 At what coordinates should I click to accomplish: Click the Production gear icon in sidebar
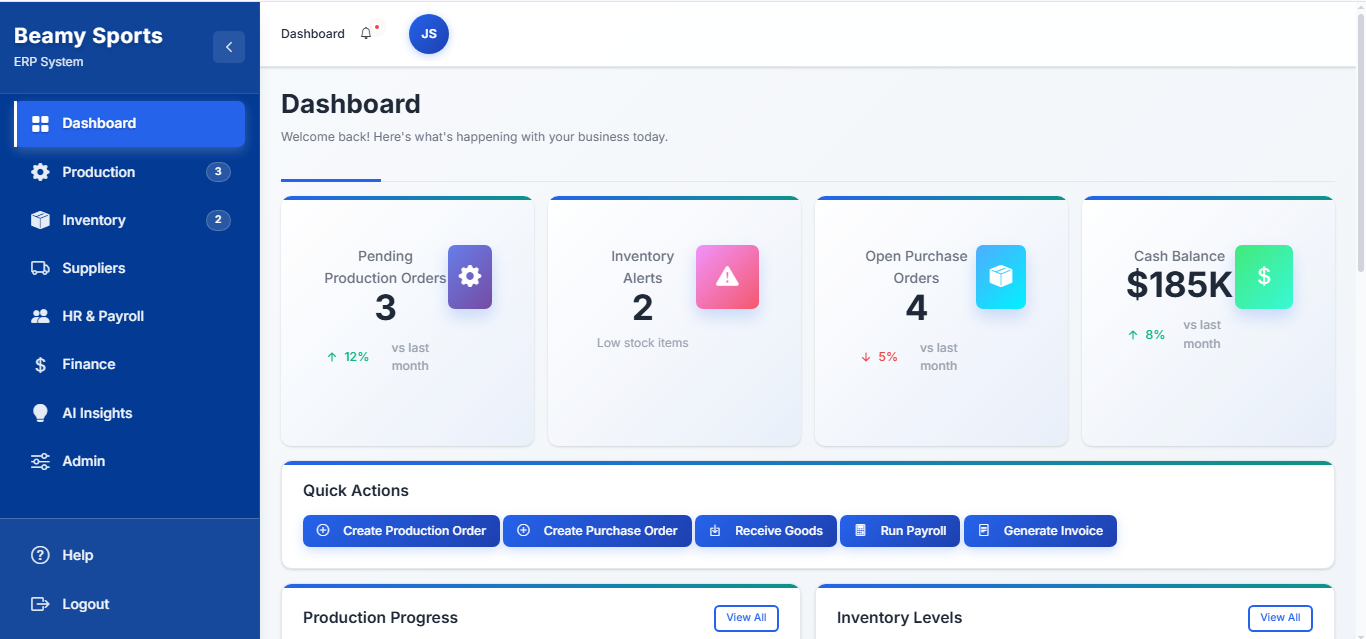pos(40,172)
